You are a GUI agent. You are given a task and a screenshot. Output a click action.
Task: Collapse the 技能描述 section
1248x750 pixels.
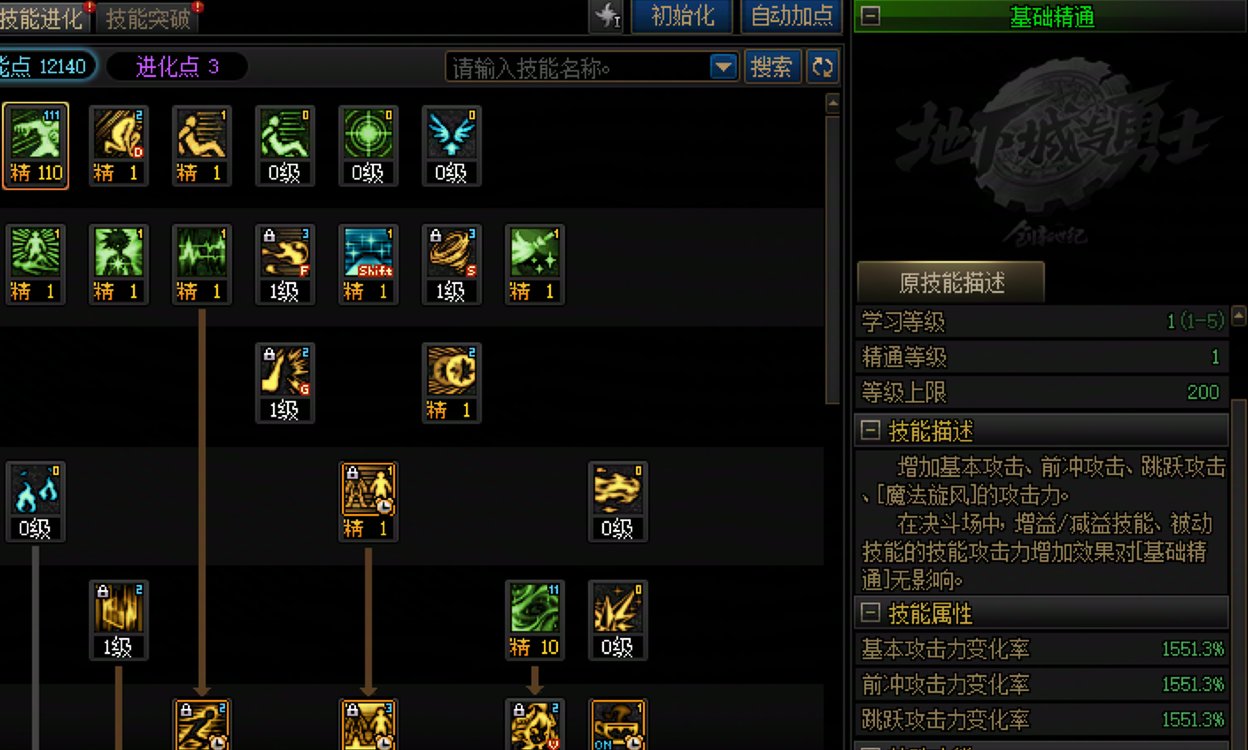click(x=871, y=431)
